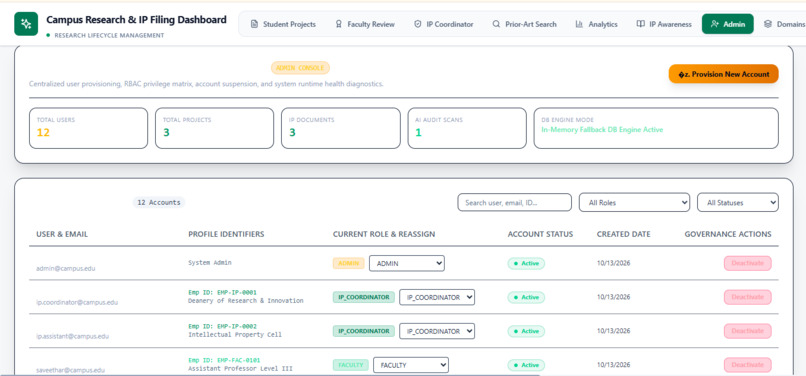Screen dimensions: 806x376
Task: Click the saveethar@campus.edu email
Action: (x=70, y=370)
